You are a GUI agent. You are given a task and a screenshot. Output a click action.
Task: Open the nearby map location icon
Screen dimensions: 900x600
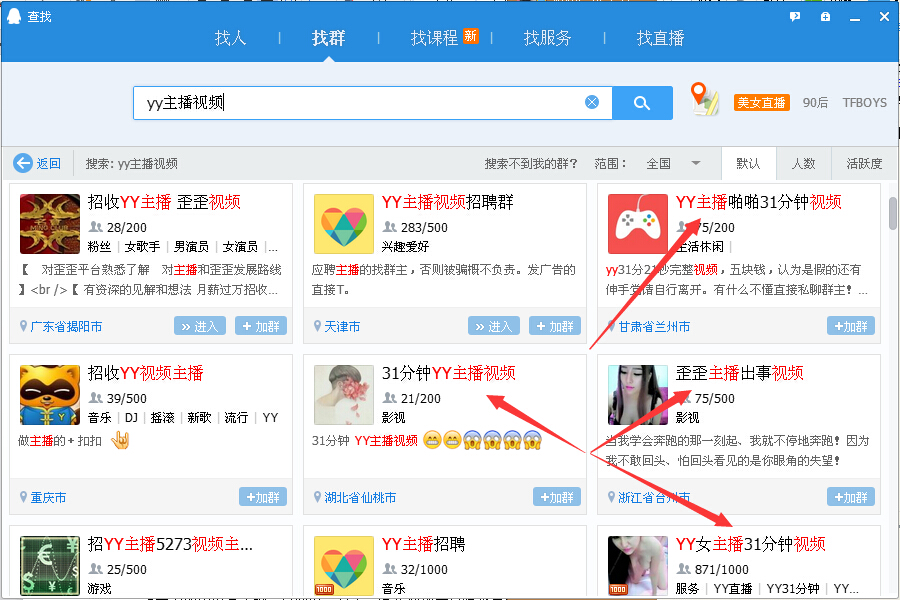(704, 99)
